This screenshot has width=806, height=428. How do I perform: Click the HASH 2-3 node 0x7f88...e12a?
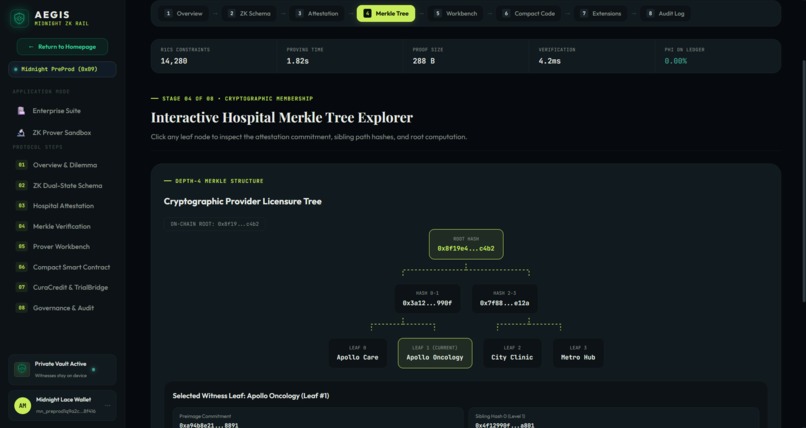pyautogui.click(x=504, y=299)
